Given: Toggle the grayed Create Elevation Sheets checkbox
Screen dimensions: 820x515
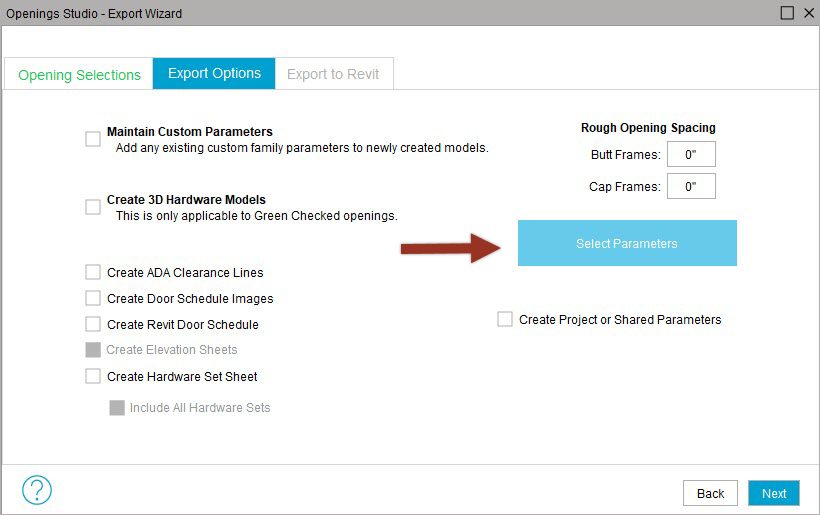Looking at the screenshot, I should point(93,350).
